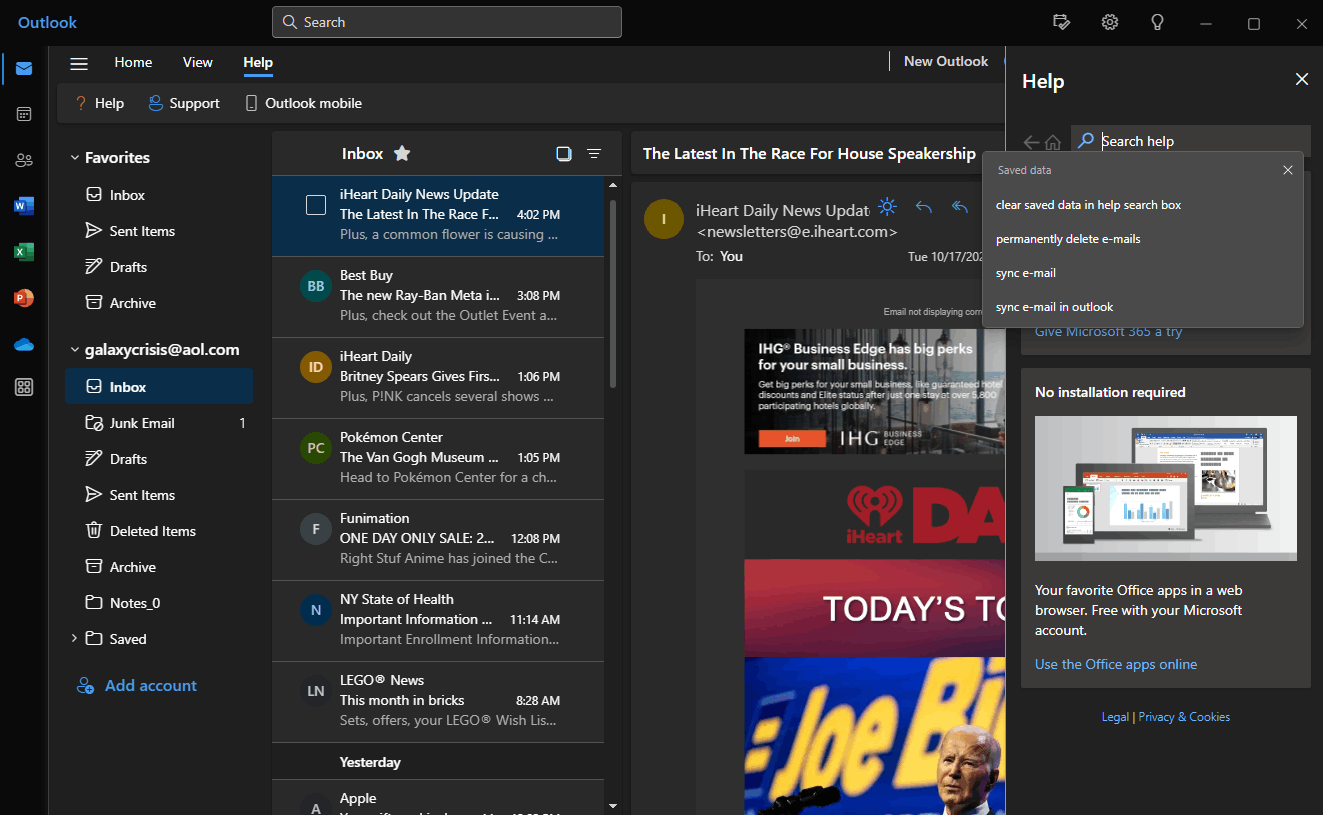Viewport: 1323px width, 815px height.
Task: Choose 'sync e-mail' suggestion
Action: coord(1143,273)
